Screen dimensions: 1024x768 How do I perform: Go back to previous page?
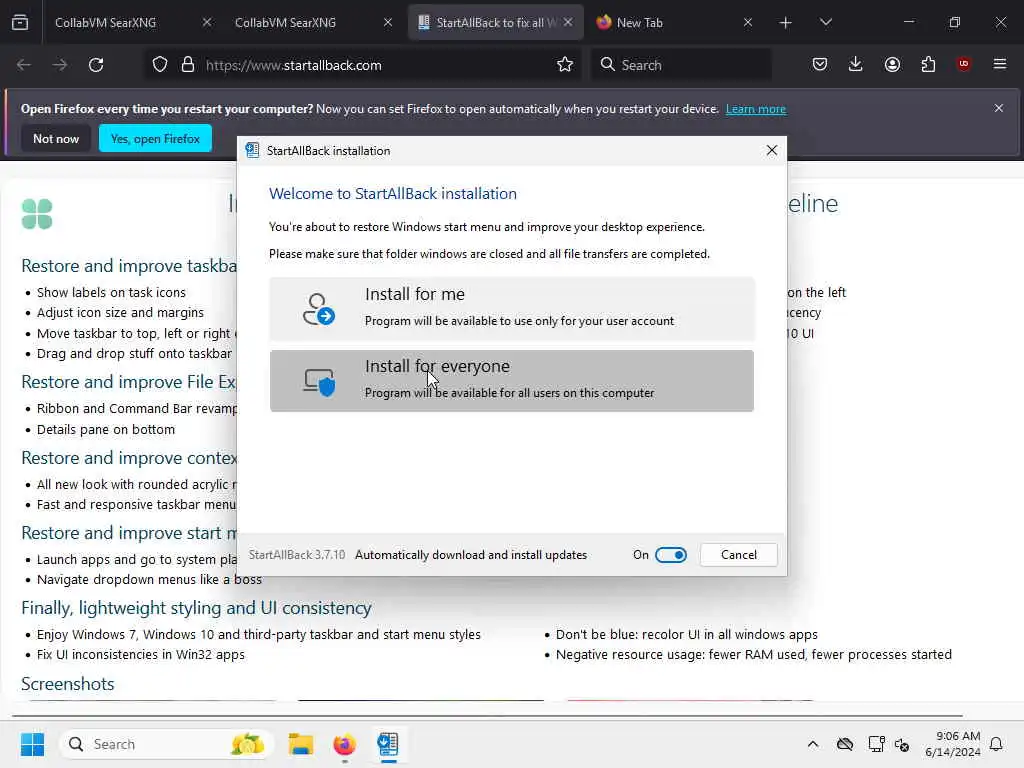[x=24, y=65]
